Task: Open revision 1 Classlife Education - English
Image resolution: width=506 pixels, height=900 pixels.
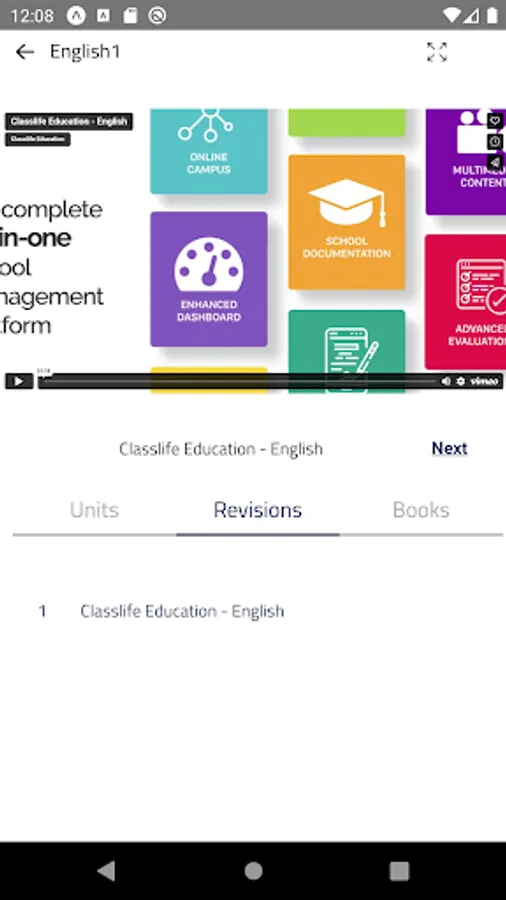Action: point(161,611)
